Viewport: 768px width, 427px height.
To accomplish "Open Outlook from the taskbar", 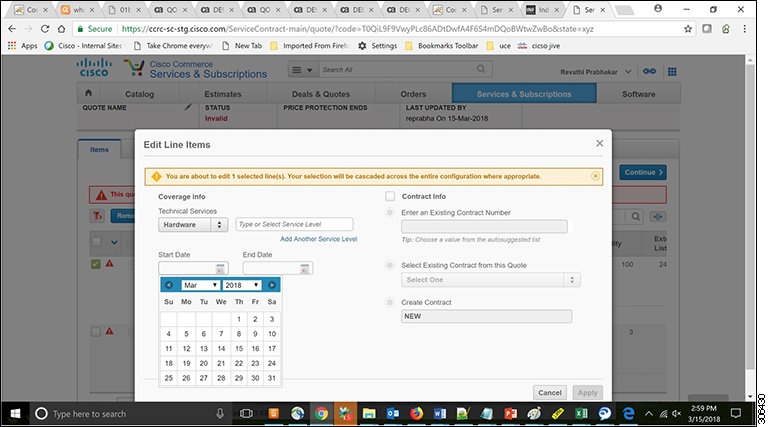I will pyautogui.click(x=393, y=414).
